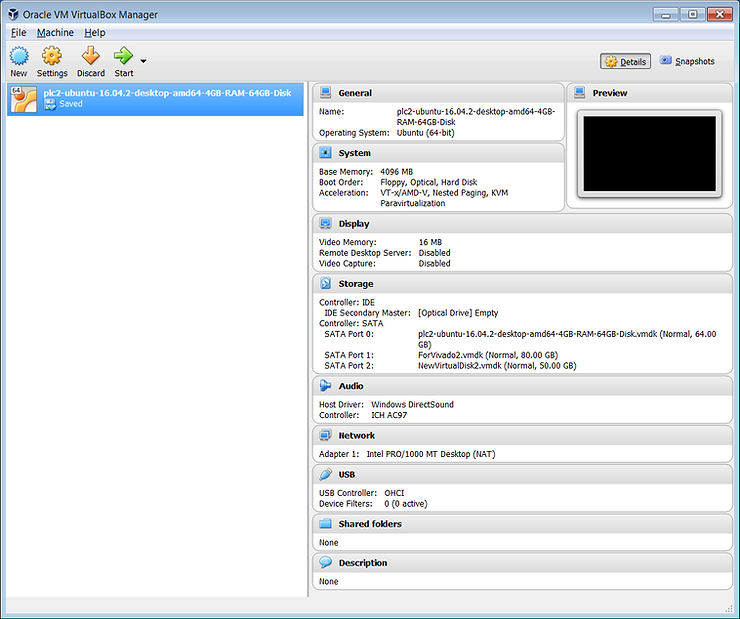Open the Audio settings heading link
The width and height of the screenshot is (740, 619).
pos(351,386)
